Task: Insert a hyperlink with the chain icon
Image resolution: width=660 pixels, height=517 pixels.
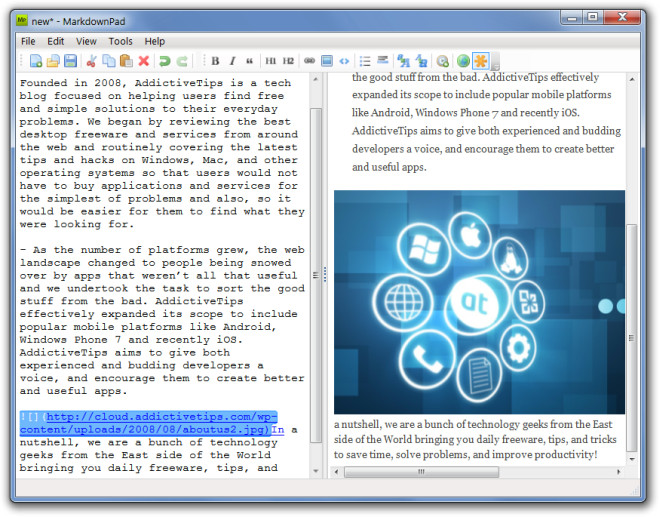Action: click(309, 61)
